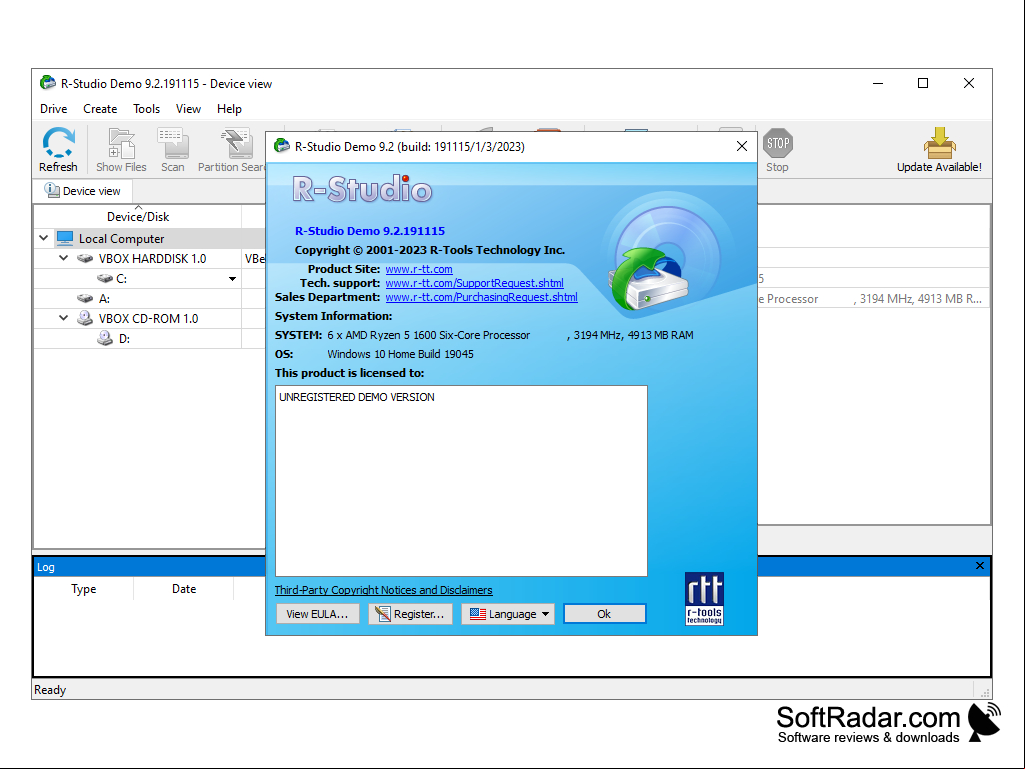Screen dimensions: 1025x769
Task: Maximize the R-Studio main window
Action: pyautogui.click(x=923, y=83)
